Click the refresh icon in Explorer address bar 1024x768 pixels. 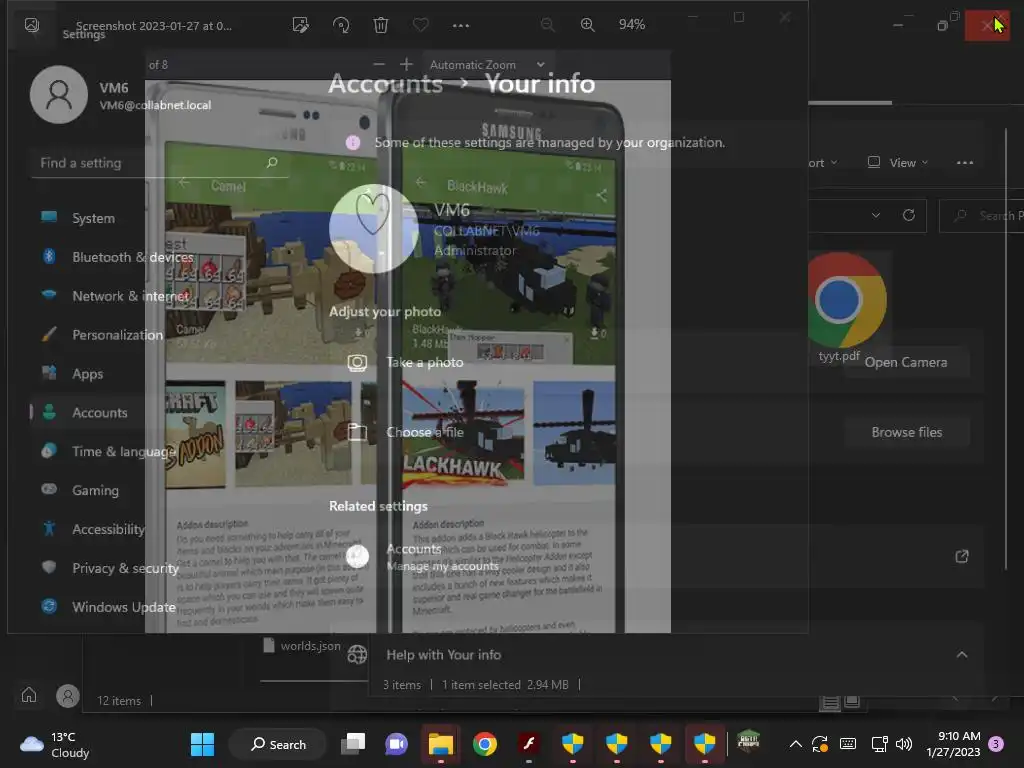(908, 215)
